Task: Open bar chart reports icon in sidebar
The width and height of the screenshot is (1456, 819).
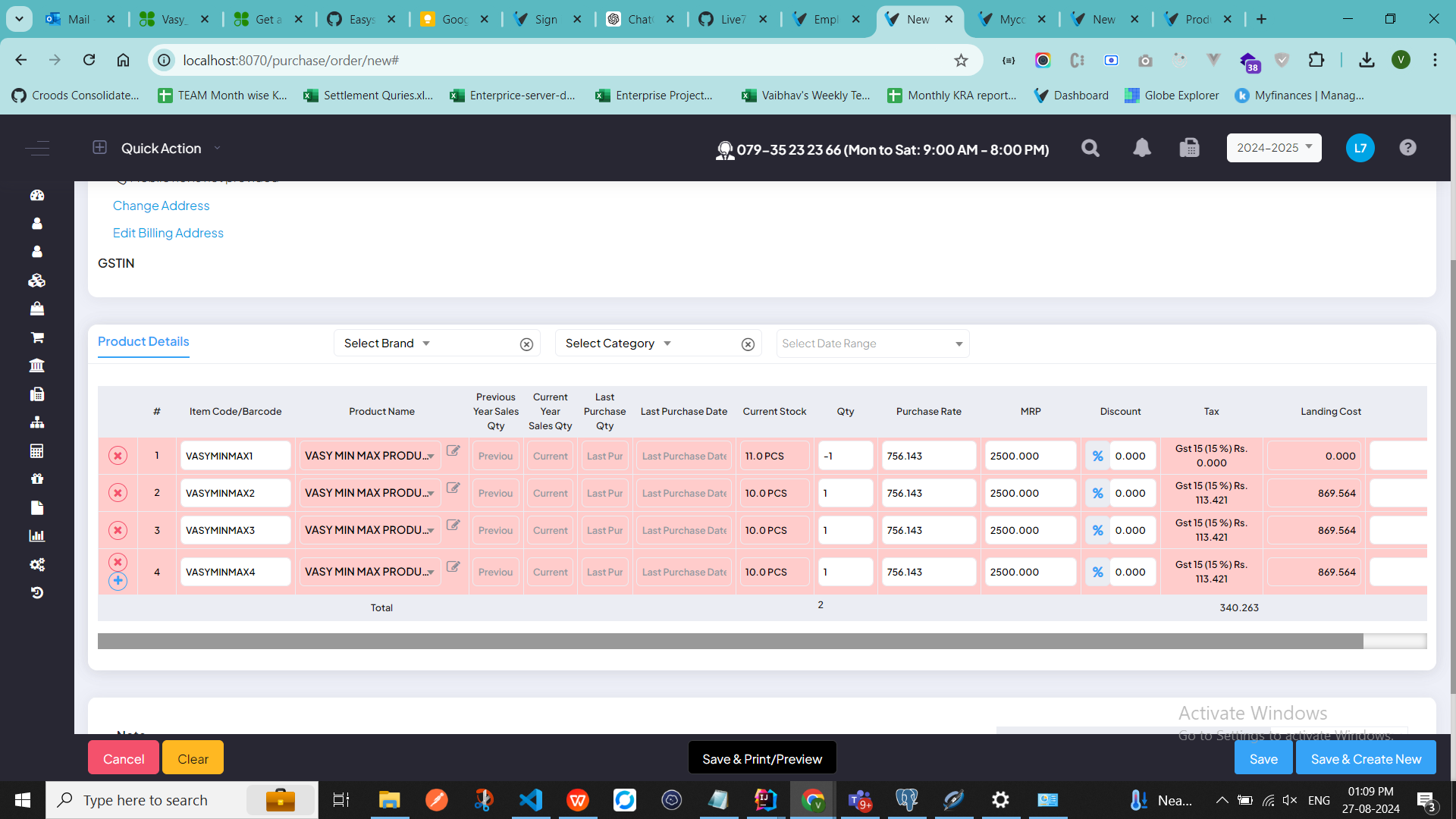Action: [37, 536]
